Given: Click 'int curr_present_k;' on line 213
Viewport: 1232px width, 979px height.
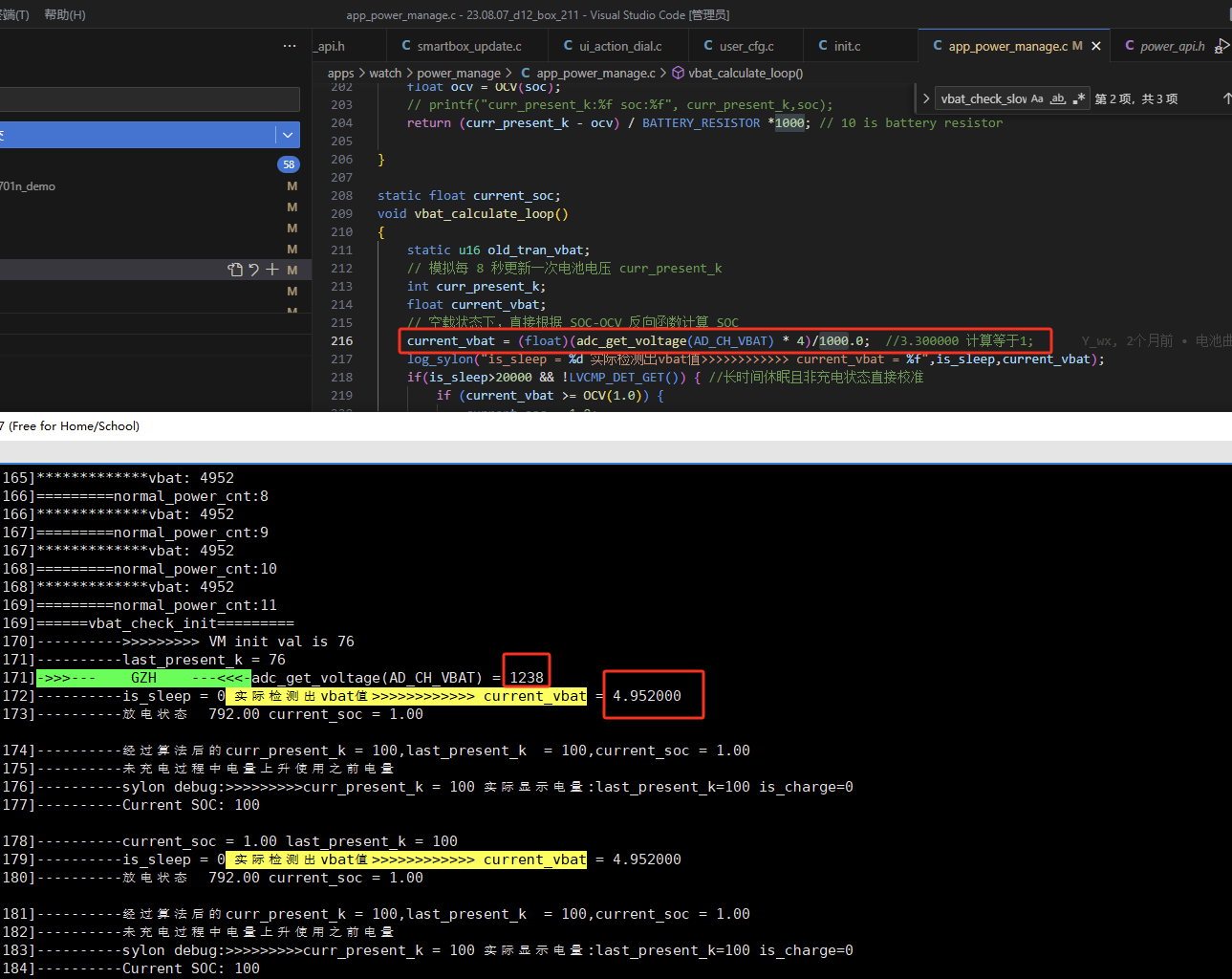Looking at the screenshot, I should [476, 287].
